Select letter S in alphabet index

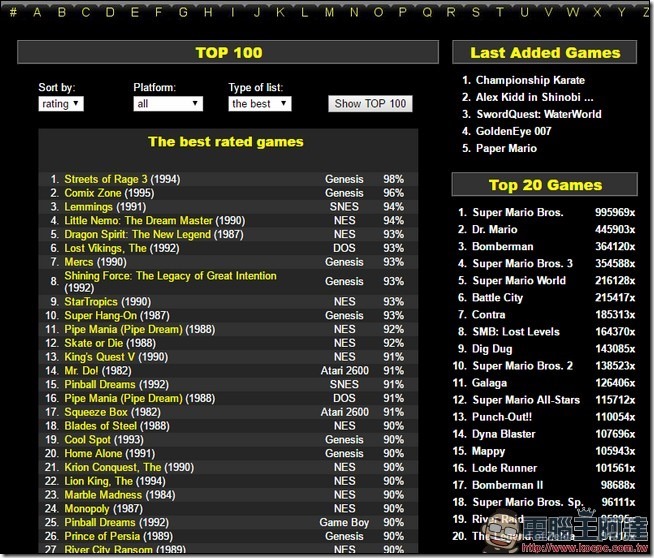[x=475, y=12]
